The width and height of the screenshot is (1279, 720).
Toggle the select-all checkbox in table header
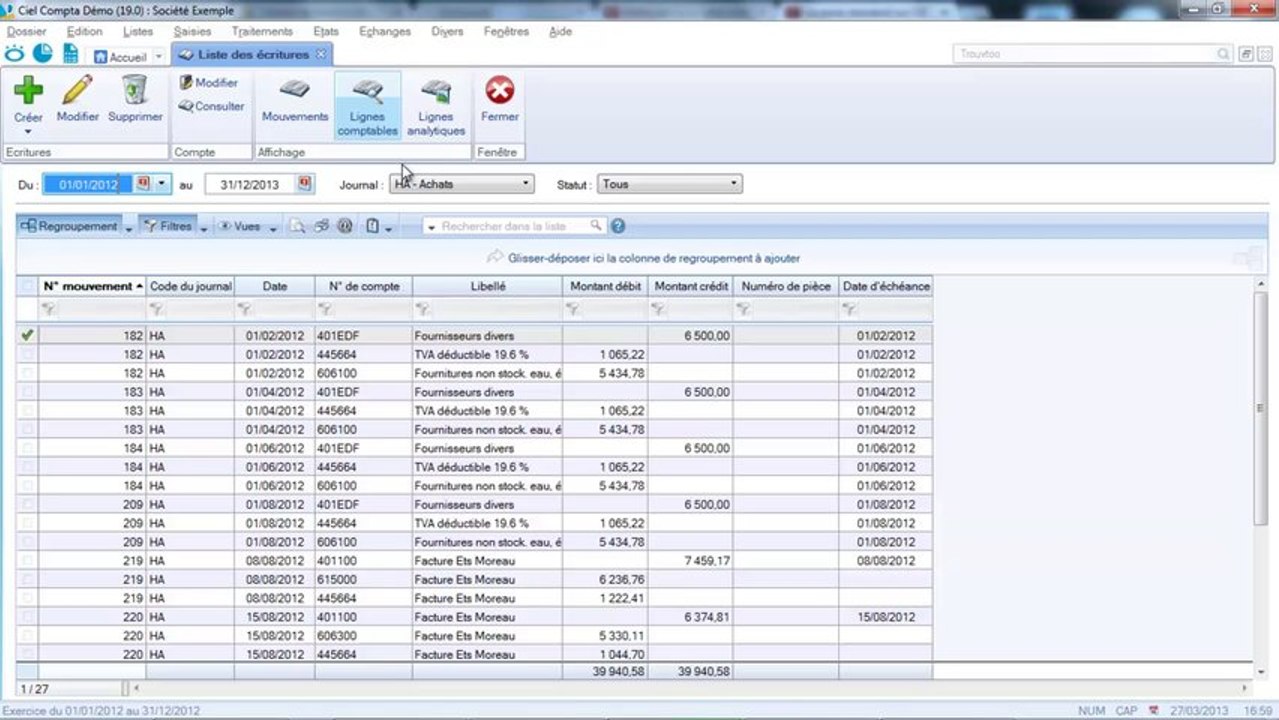click(27, 287)
